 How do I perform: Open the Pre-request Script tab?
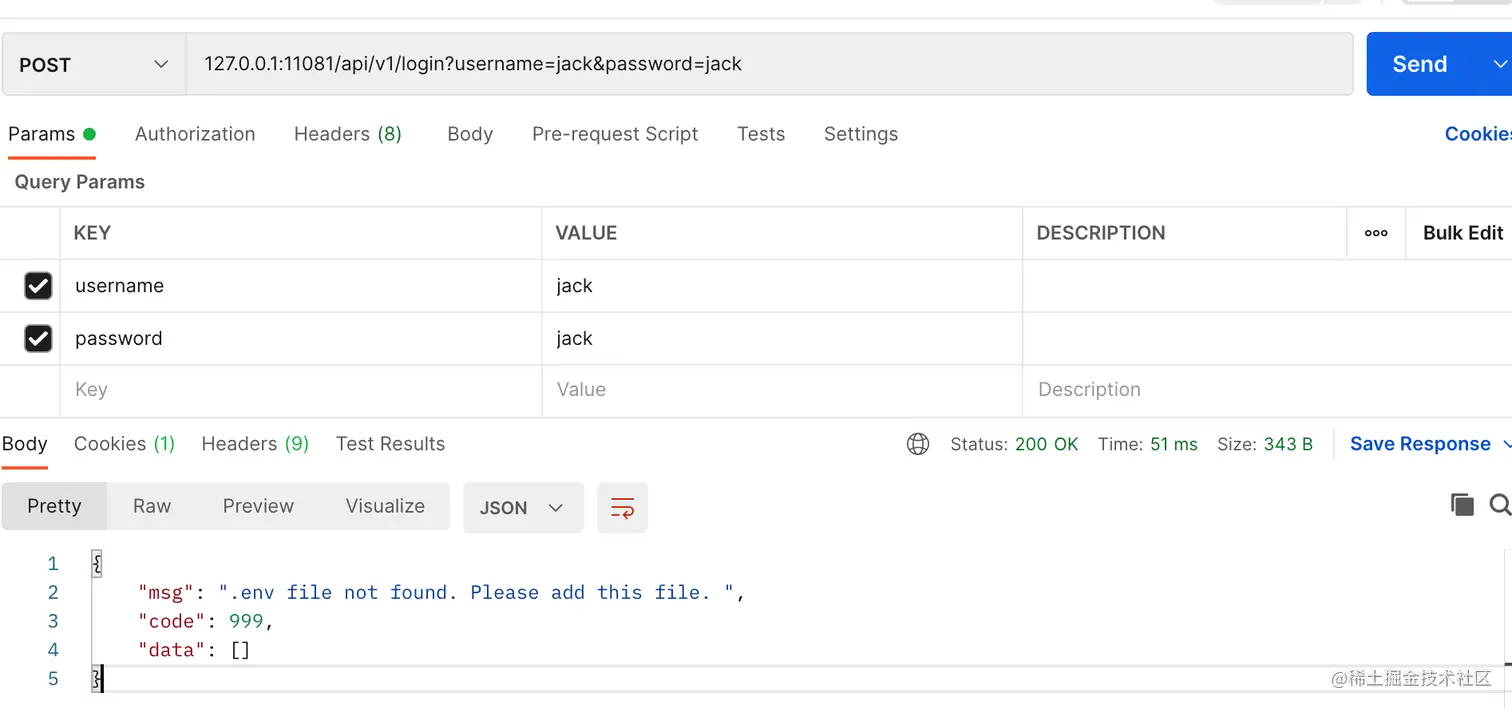pyautogui.click(x=615, y=134)
